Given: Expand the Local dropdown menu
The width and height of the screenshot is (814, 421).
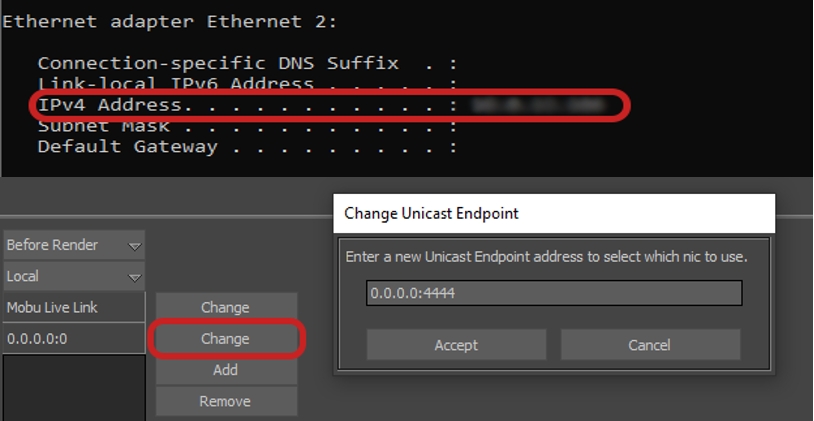Looking at the screenshot, I should click(74, 276).
